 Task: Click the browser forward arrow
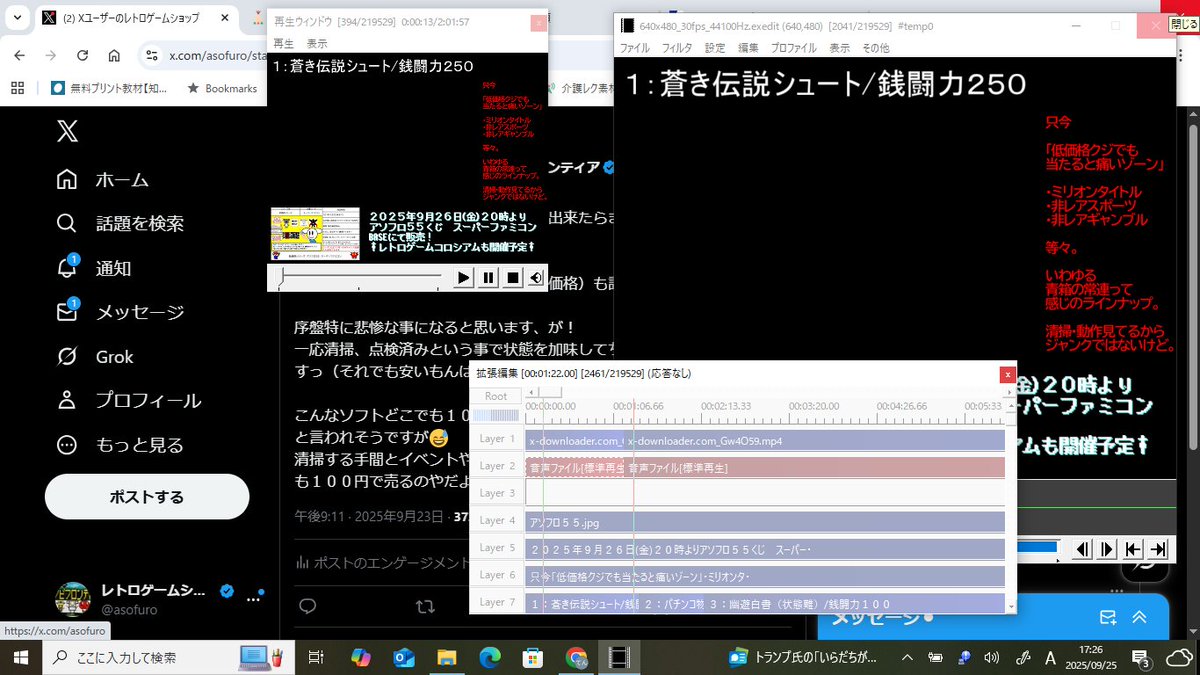(52, 56)
